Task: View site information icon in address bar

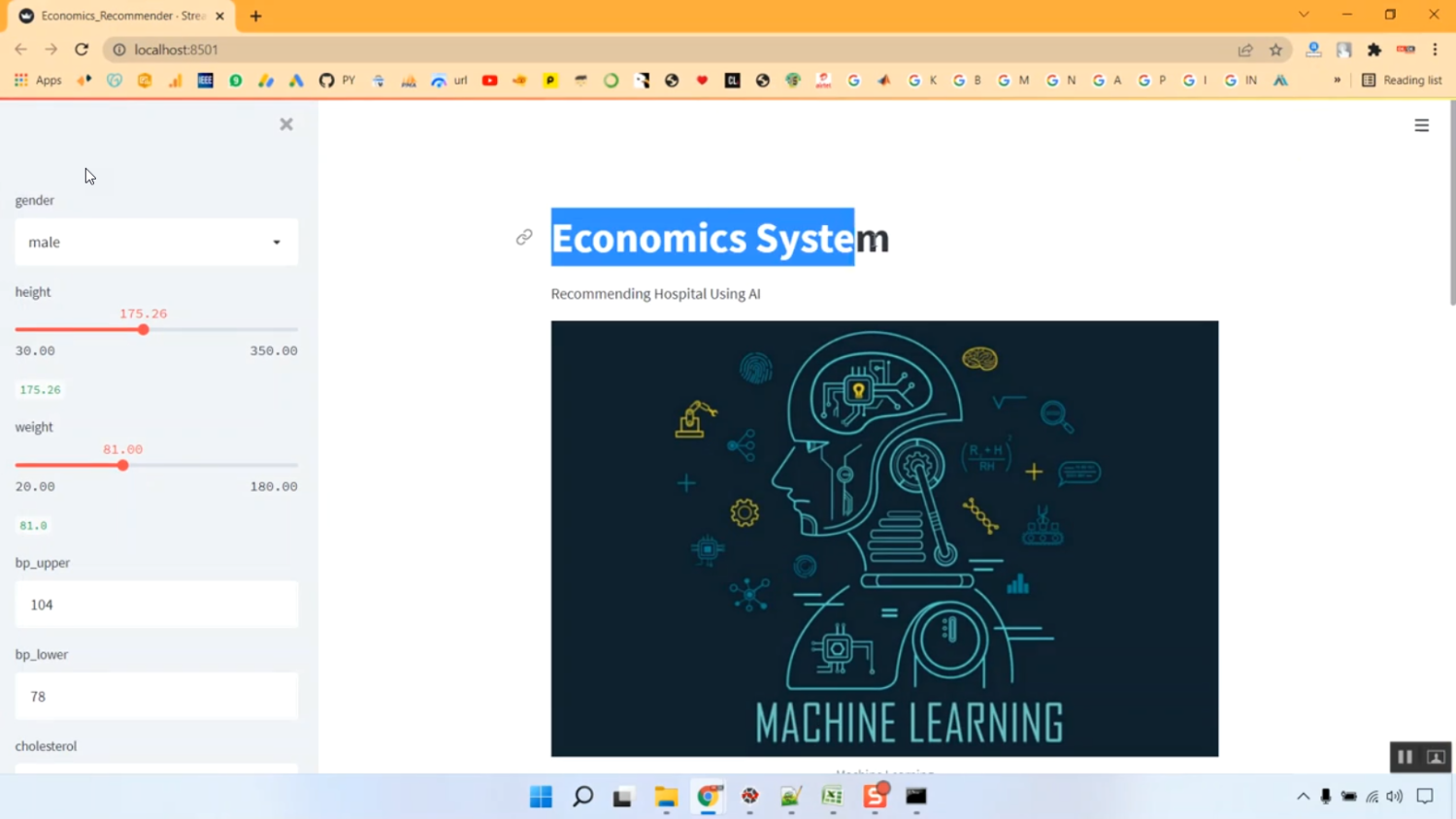Action: 119,49
